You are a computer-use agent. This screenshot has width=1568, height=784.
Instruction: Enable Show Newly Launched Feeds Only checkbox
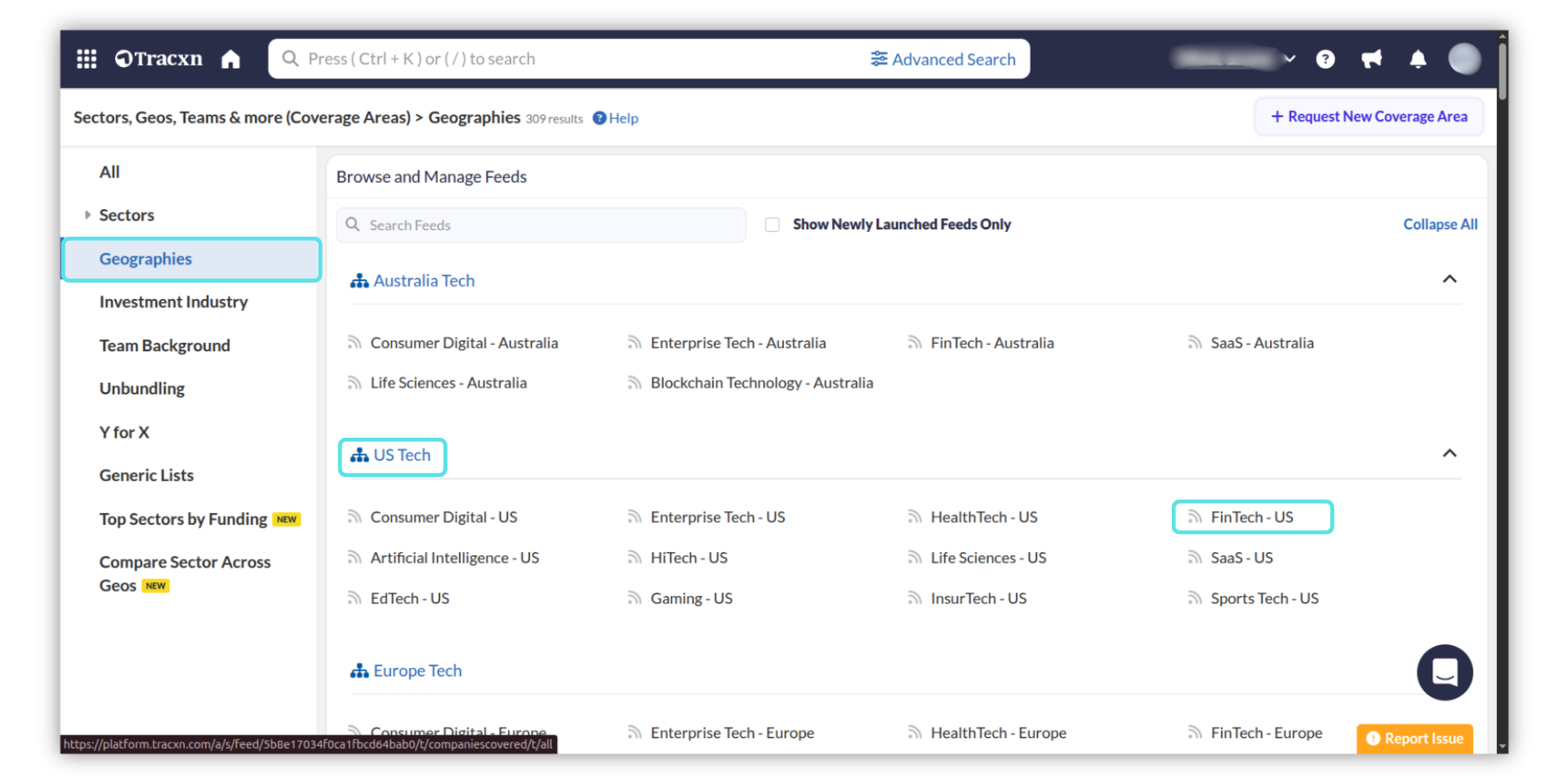point(773,225)
